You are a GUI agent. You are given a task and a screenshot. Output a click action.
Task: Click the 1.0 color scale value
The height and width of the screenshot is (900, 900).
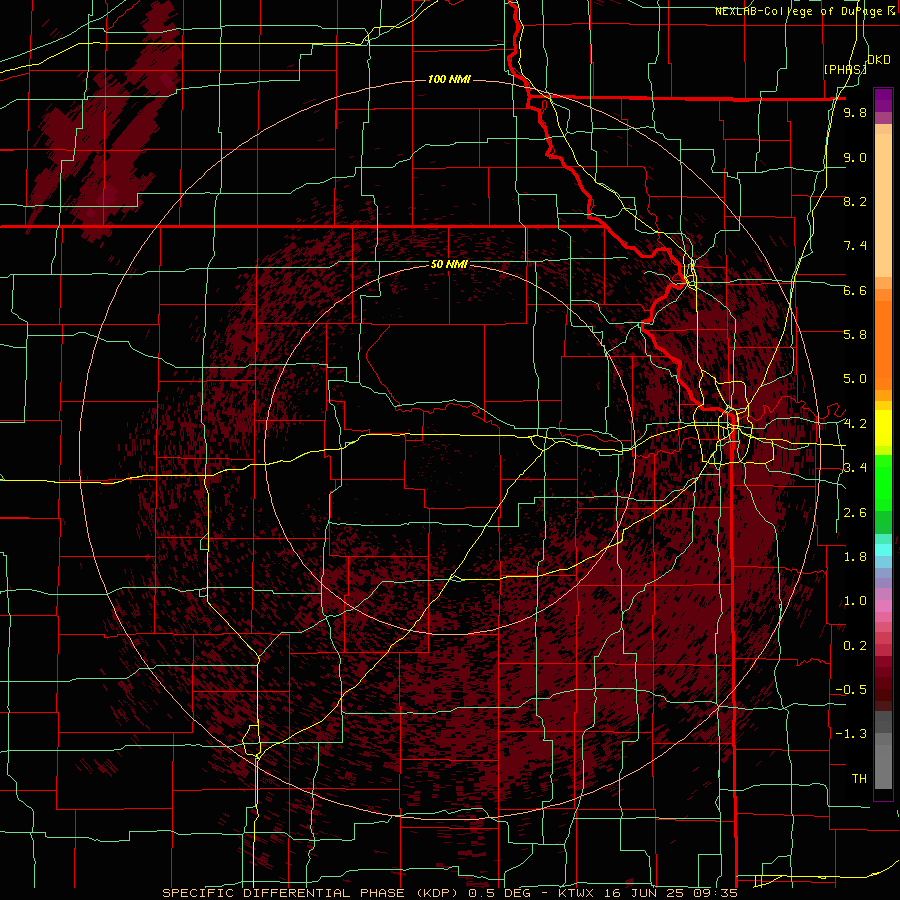(855, 601)
